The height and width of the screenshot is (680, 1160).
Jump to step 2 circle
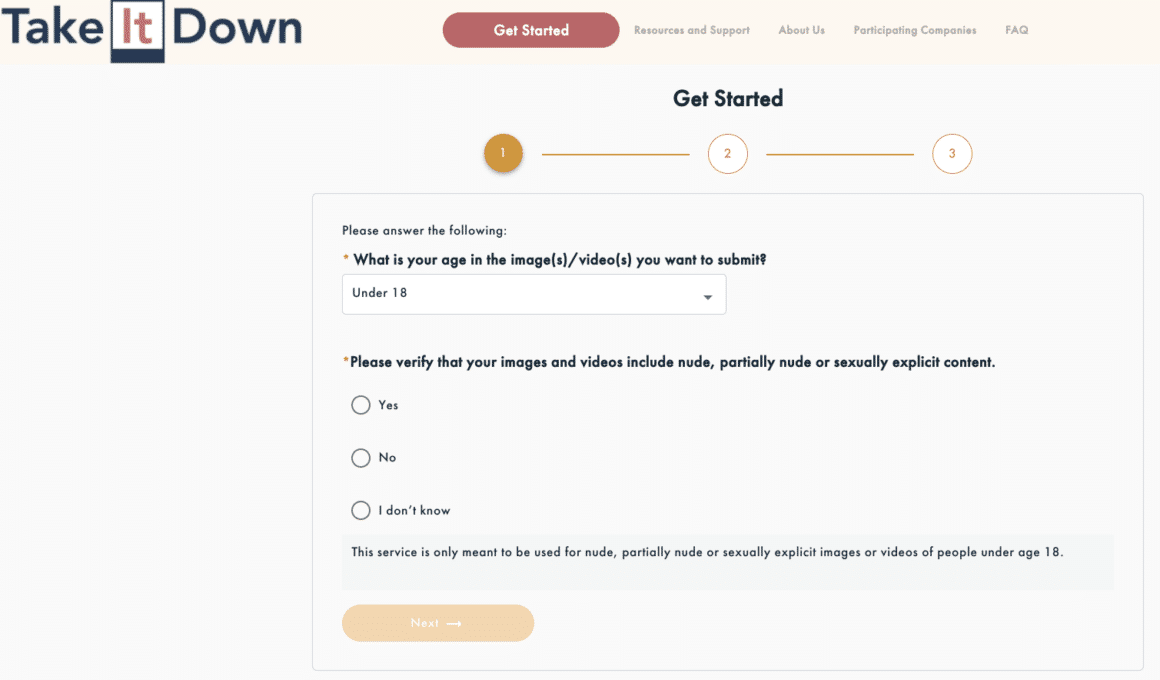[727, 154]
